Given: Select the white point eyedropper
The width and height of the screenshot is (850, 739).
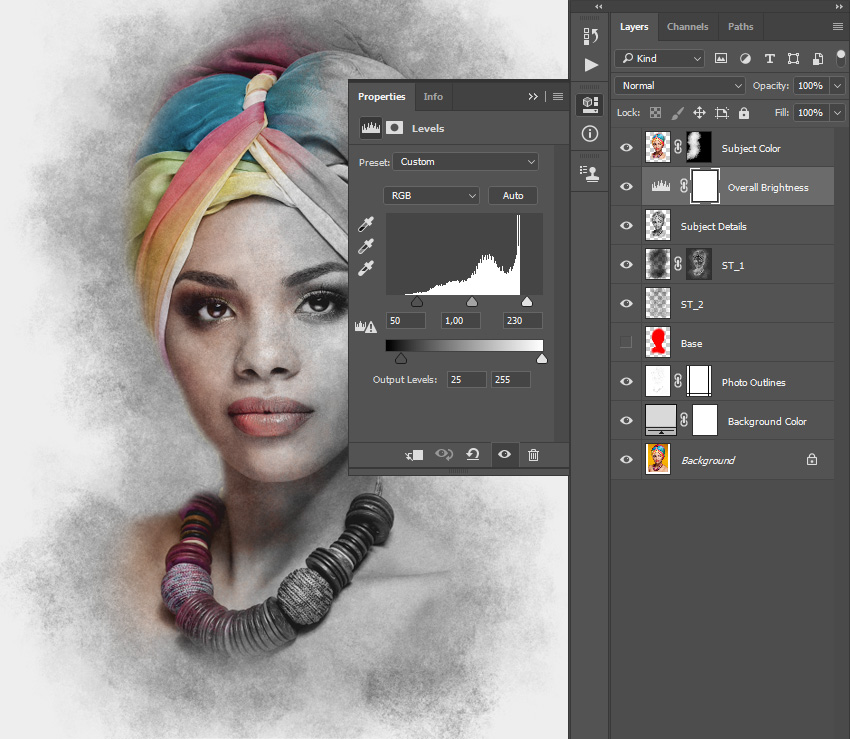Looking at the screenshot, I should pyautogui.click(x=366, y=267).
